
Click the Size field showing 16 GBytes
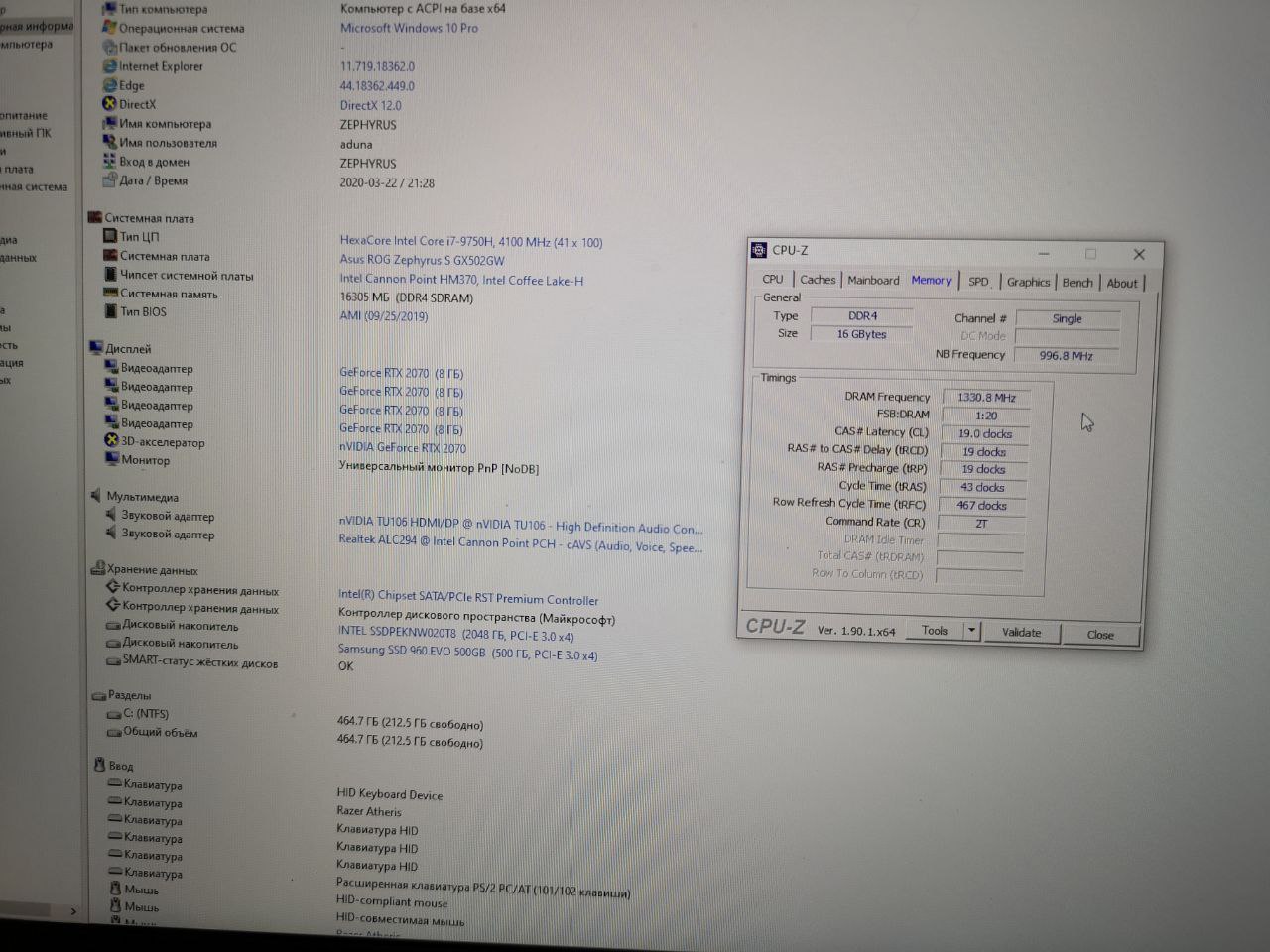861,334
